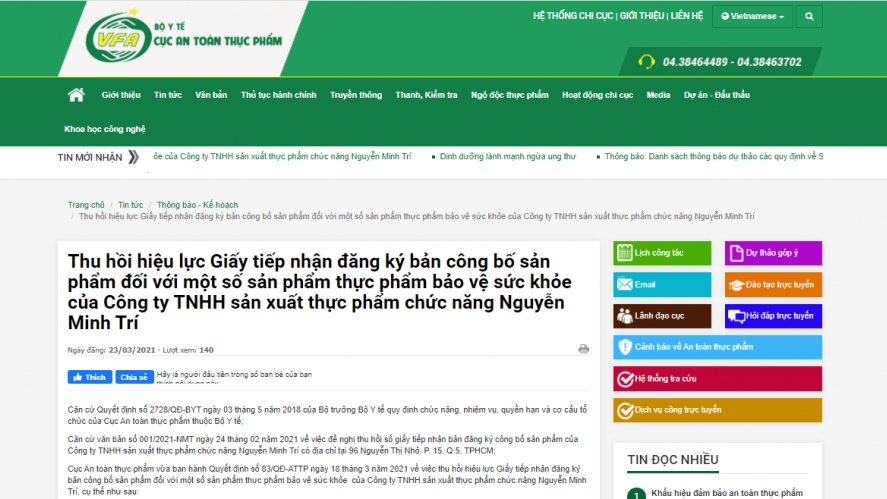Viewport: 887px width, 499px height.
Task: Open Đào tạo trực tuyến orange tile
Action: click(773, 285)
